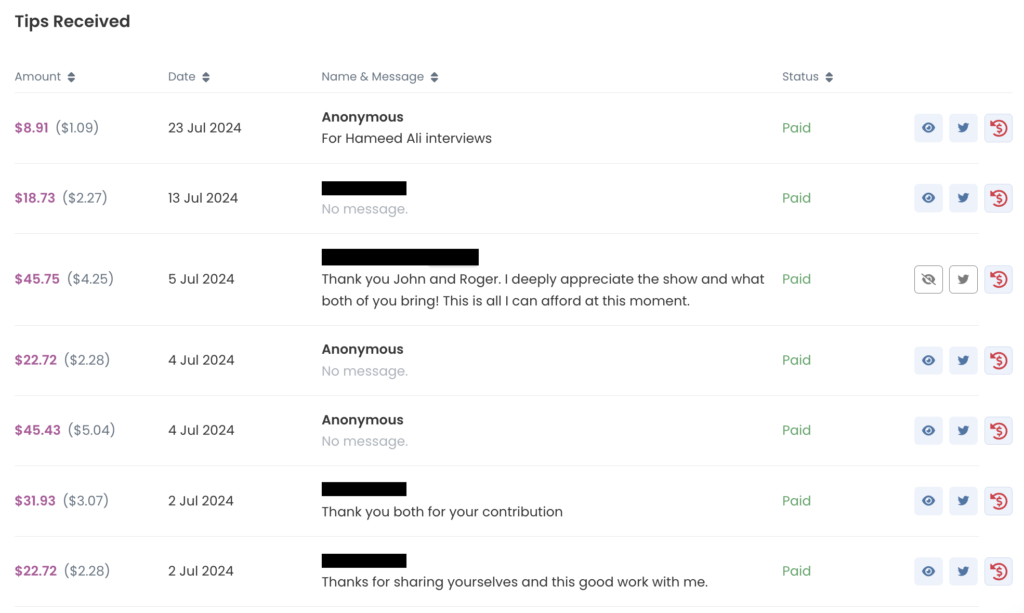Click Twitter icon for last $22.72 tip, 2 Jul
The width and height of the screenshot is (1024, 613).
(963, 571)
